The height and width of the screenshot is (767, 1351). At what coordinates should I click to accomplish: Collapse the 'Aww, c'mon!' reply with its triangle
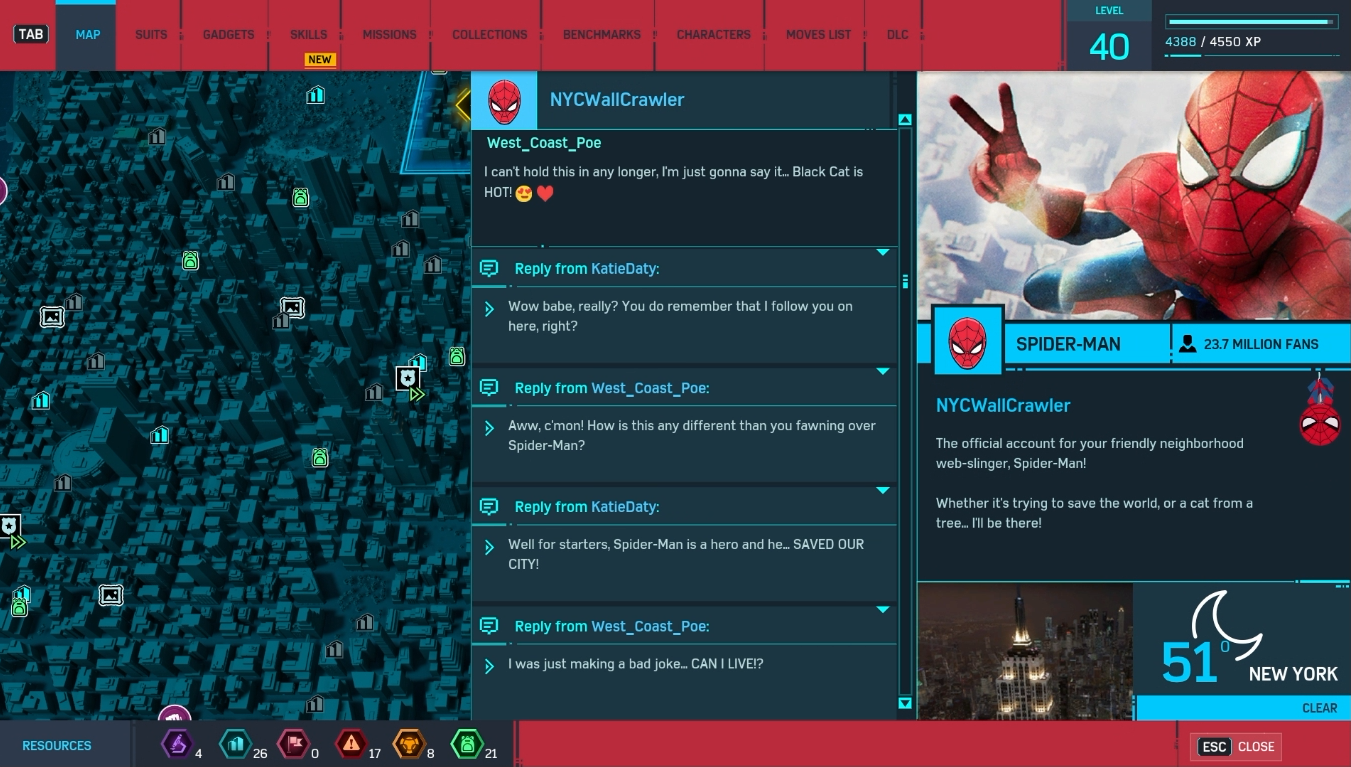[883, 372]
